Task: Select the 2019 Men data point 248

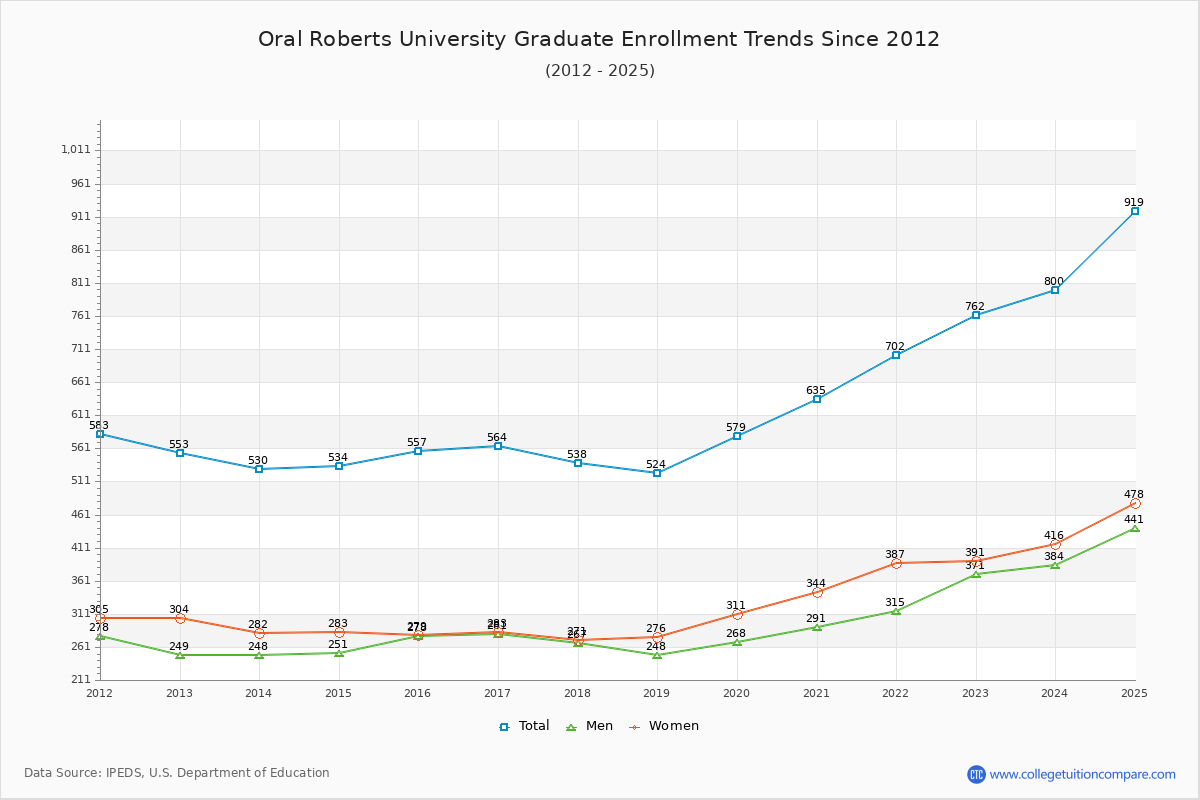Action: pyautogui.click(x=657, y=655)
